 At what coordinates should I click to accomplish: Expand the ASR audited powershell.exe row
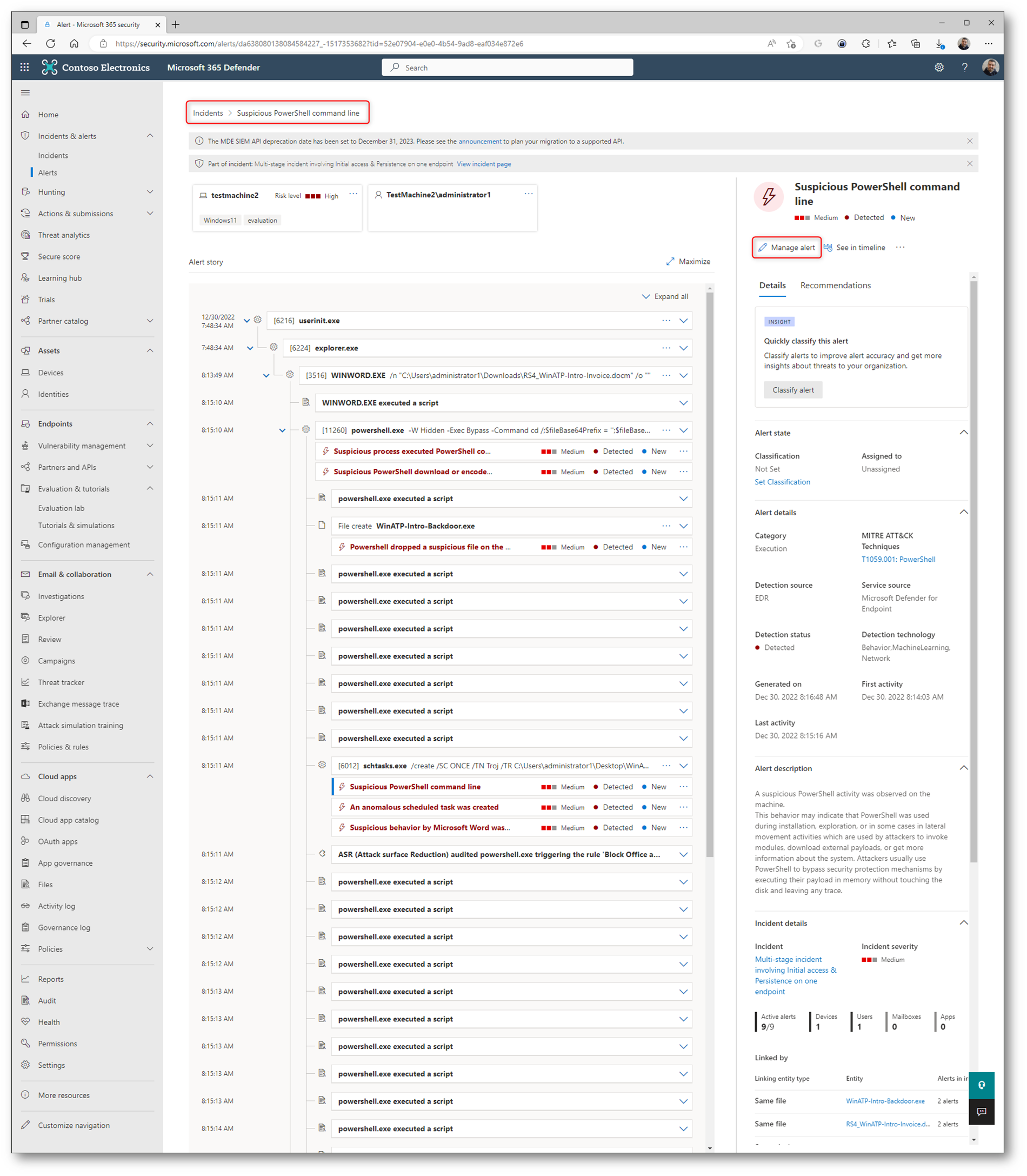683,854
